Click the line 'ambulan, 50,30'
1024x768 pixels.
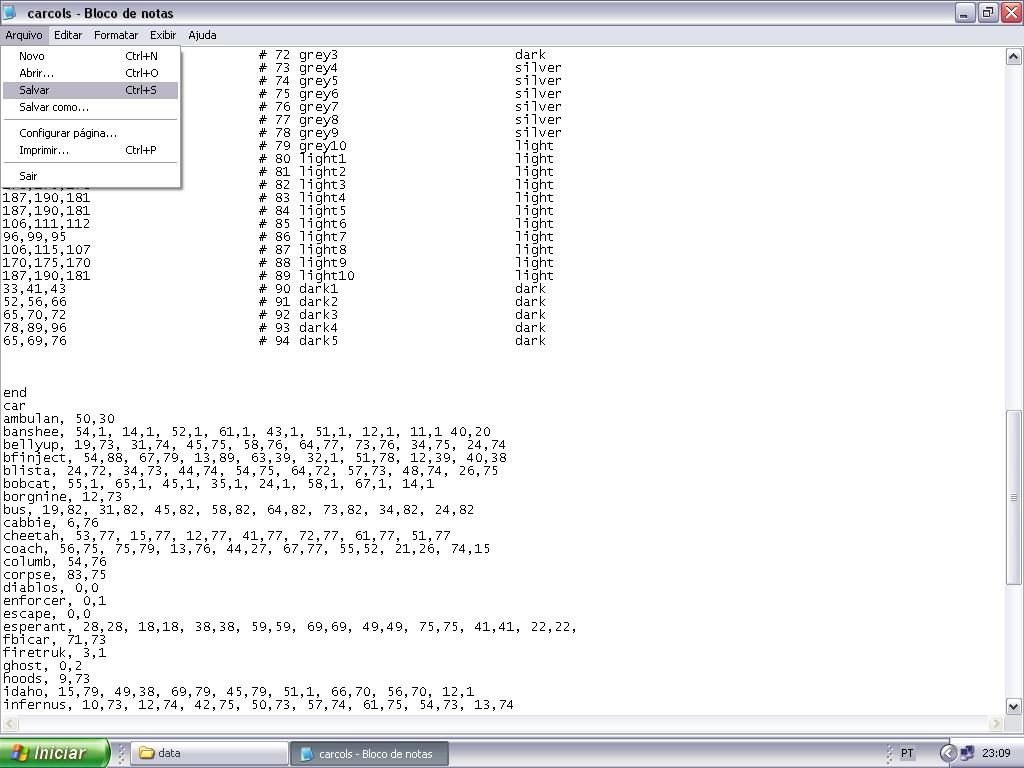[59, 419]
